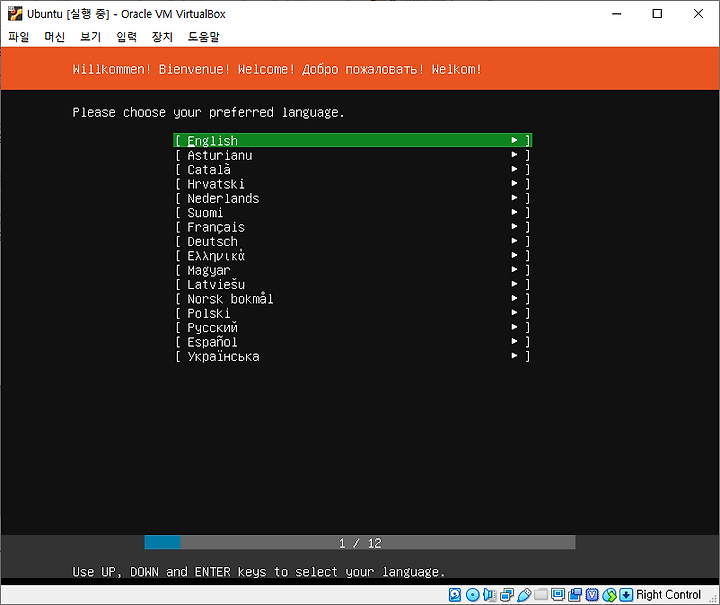Select the Suomi language row
The height and width of the screenshot is (605, 720).
pos(353,213)
